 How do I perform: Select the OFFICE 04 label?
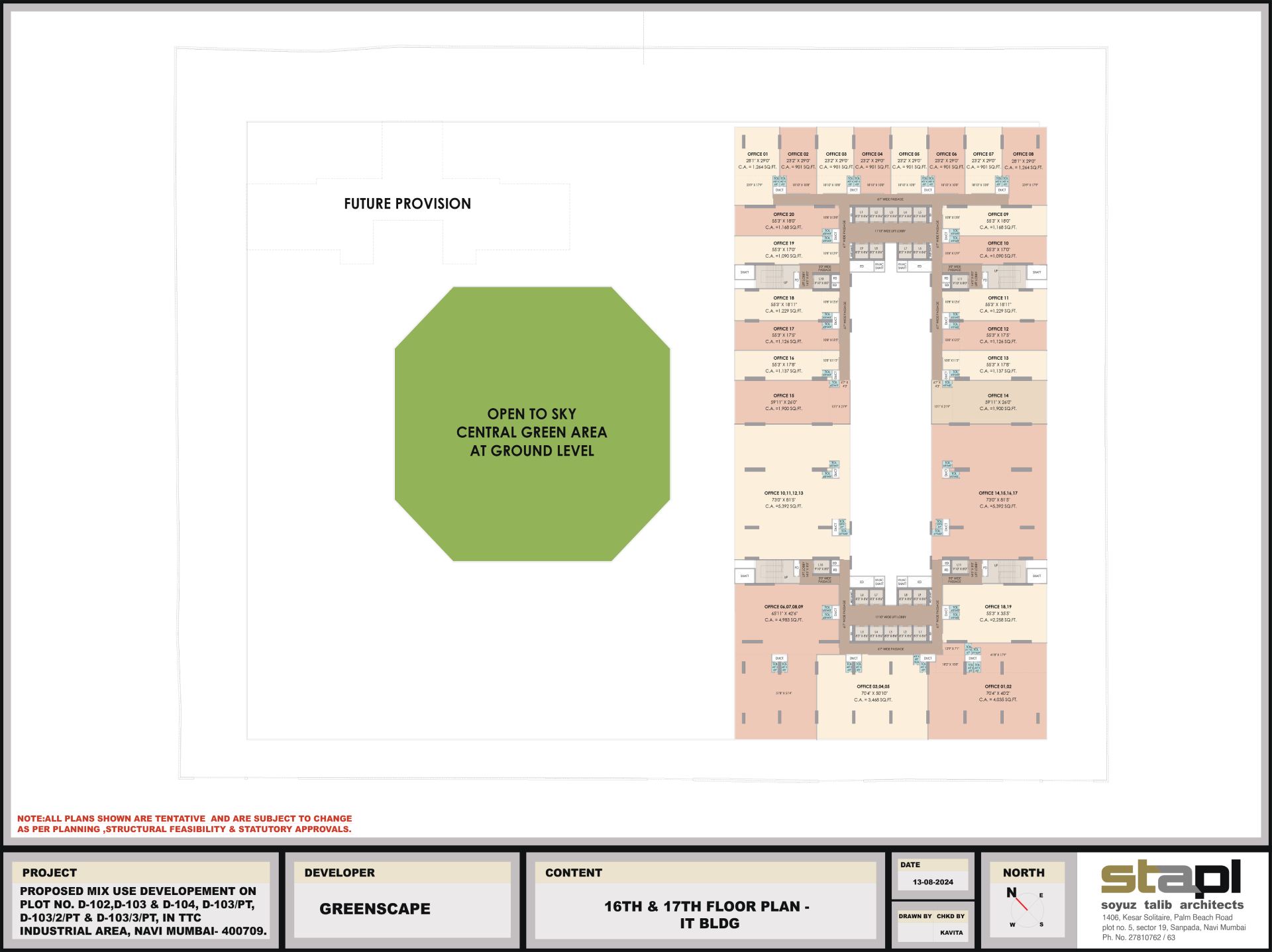click(872, 154)
